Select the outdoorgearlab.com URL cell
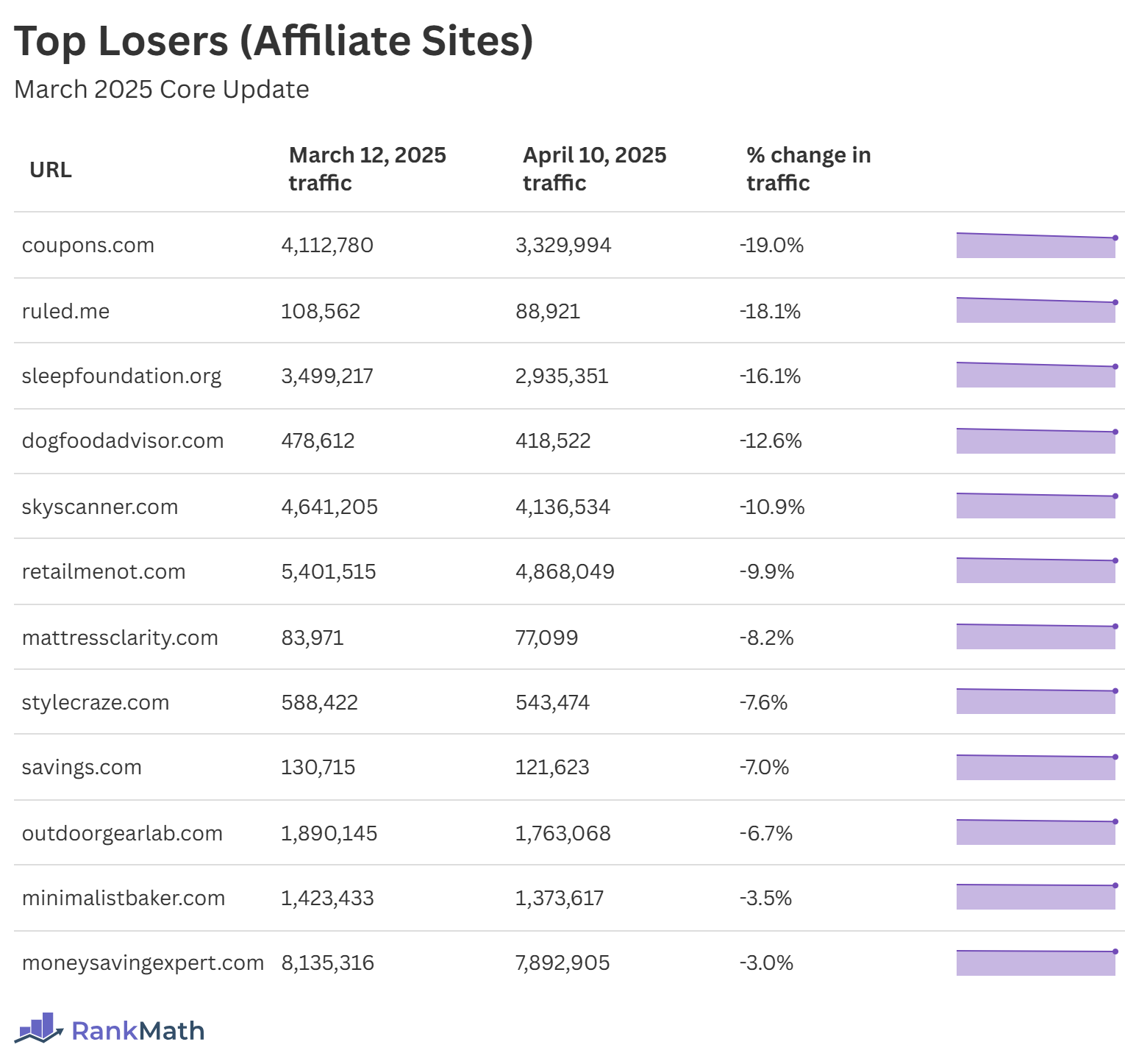 click(122, 834)
